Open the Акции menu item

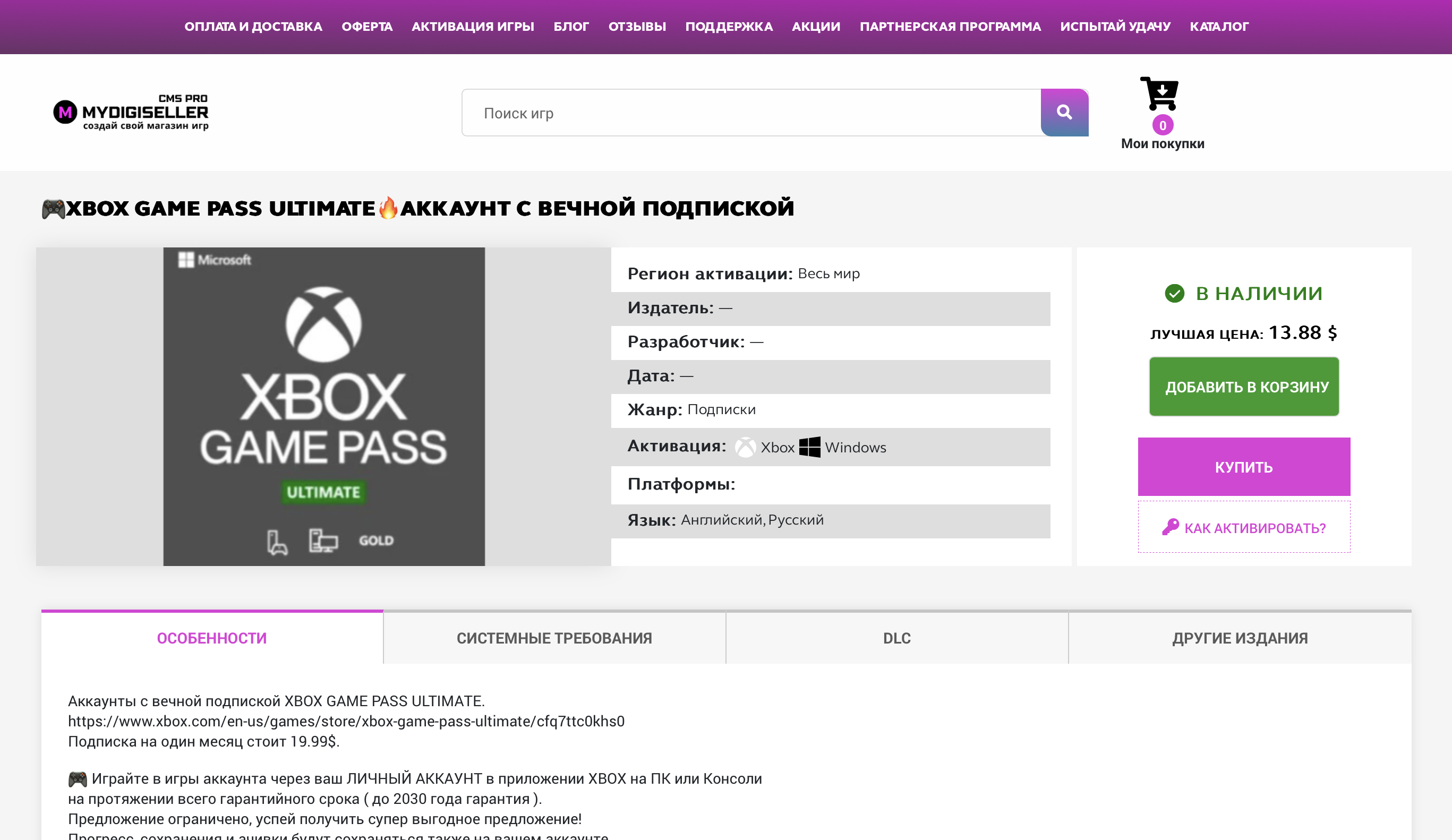click(x=816, y=27)
